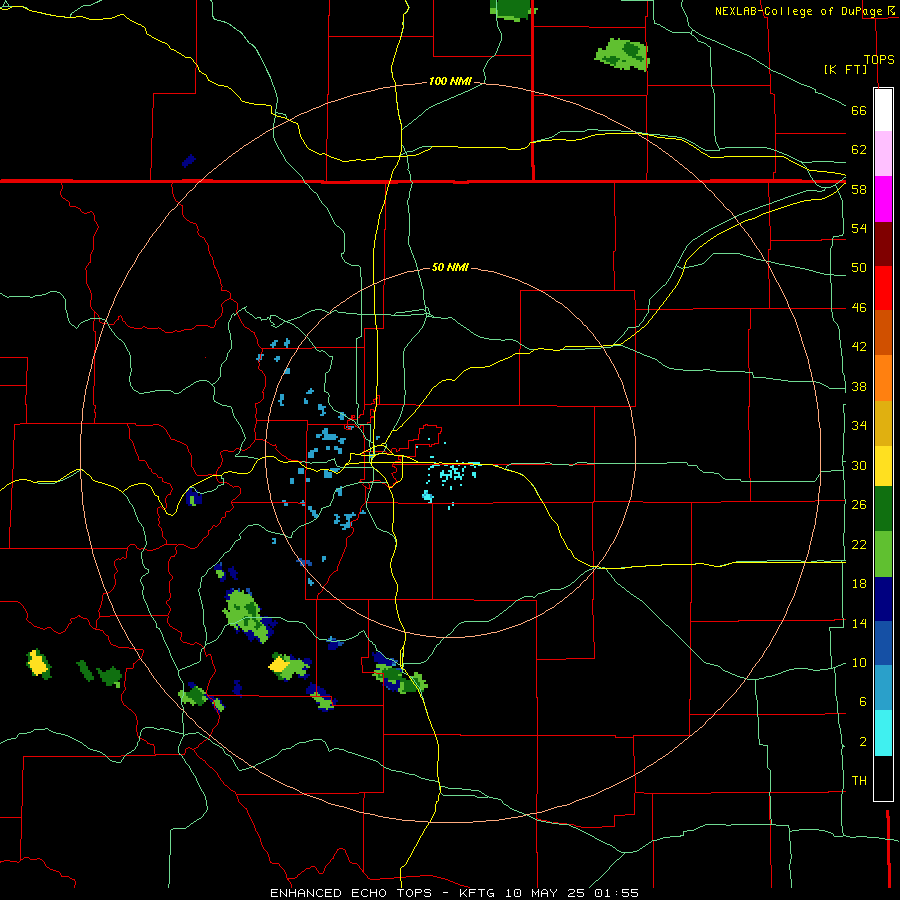
Task: Click the 18 legend value
Action: coord(859,584)
